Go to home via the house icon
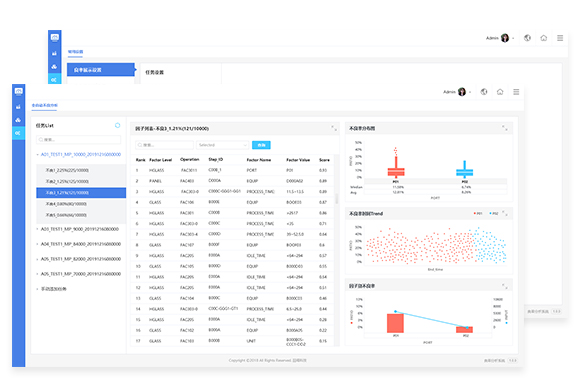Screen dimensions: 580x380 500,92
